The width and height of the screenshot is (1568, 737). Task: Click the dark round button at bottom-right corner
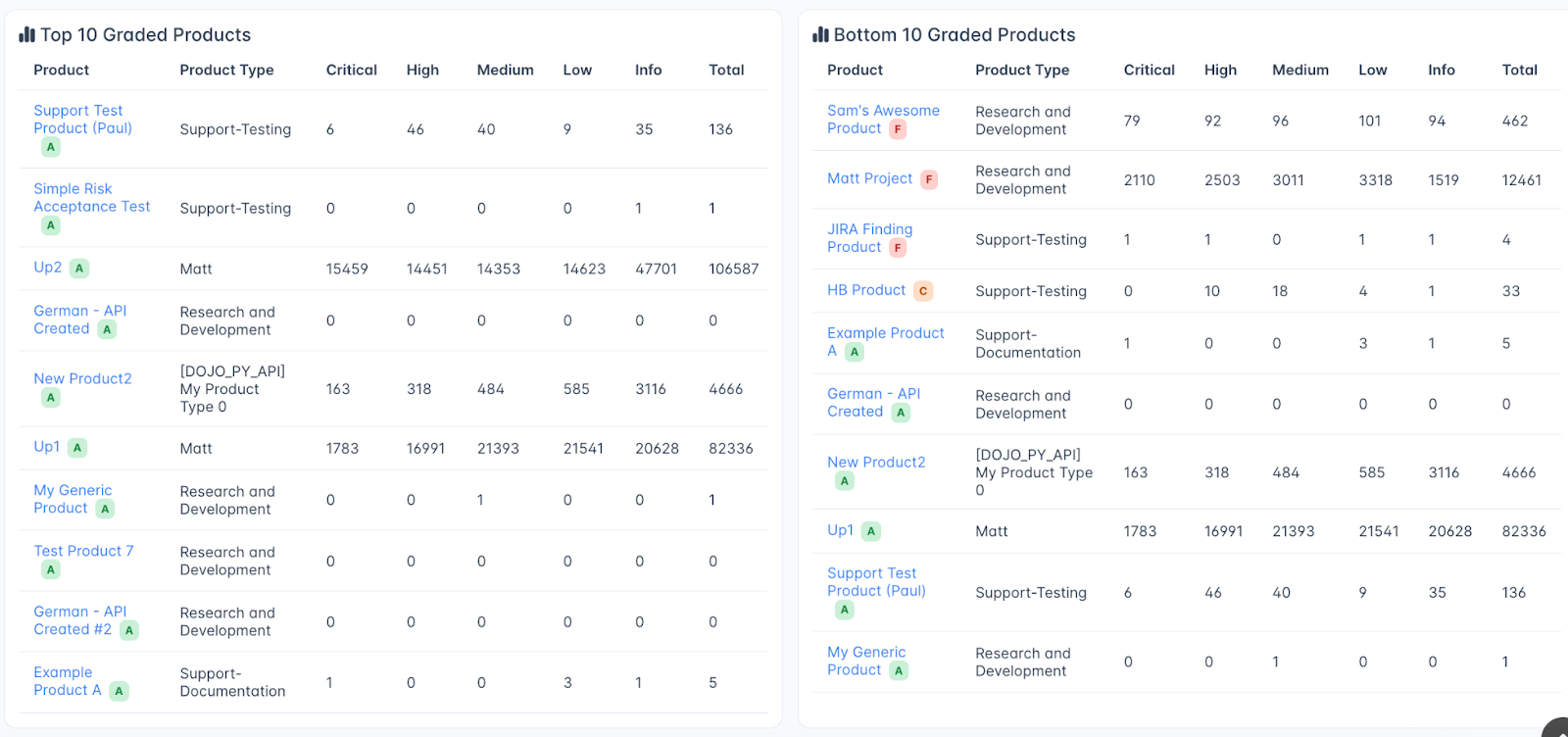coord(1556,728)
